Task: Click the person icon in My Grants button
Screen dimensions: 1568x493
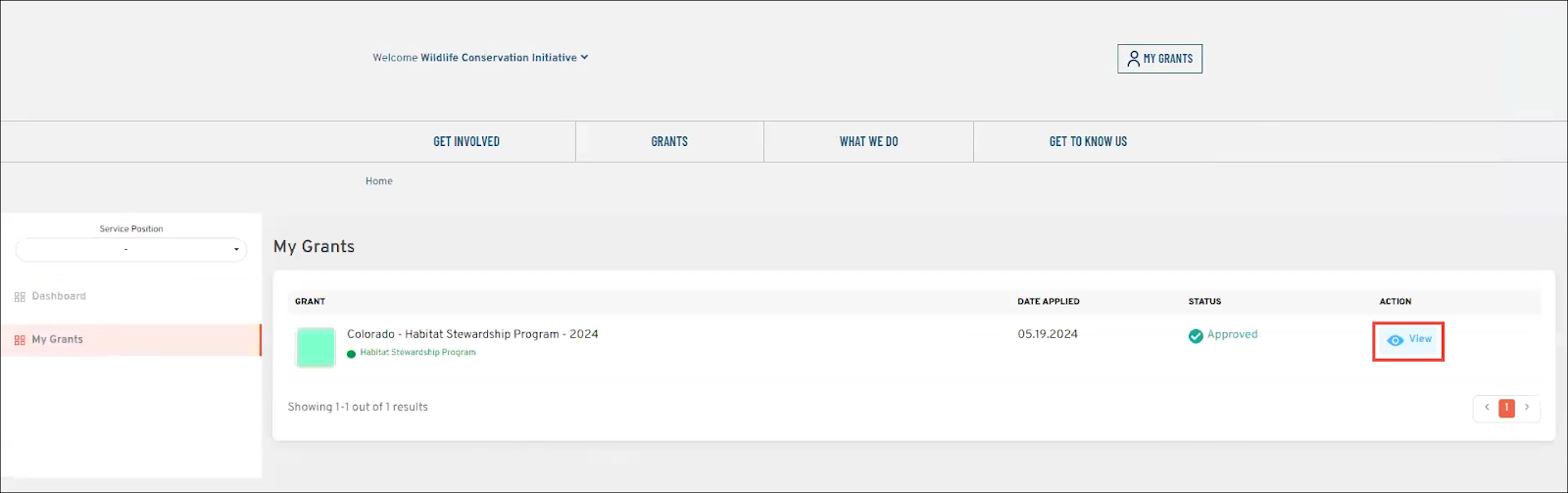Action: coord(1133,59)
